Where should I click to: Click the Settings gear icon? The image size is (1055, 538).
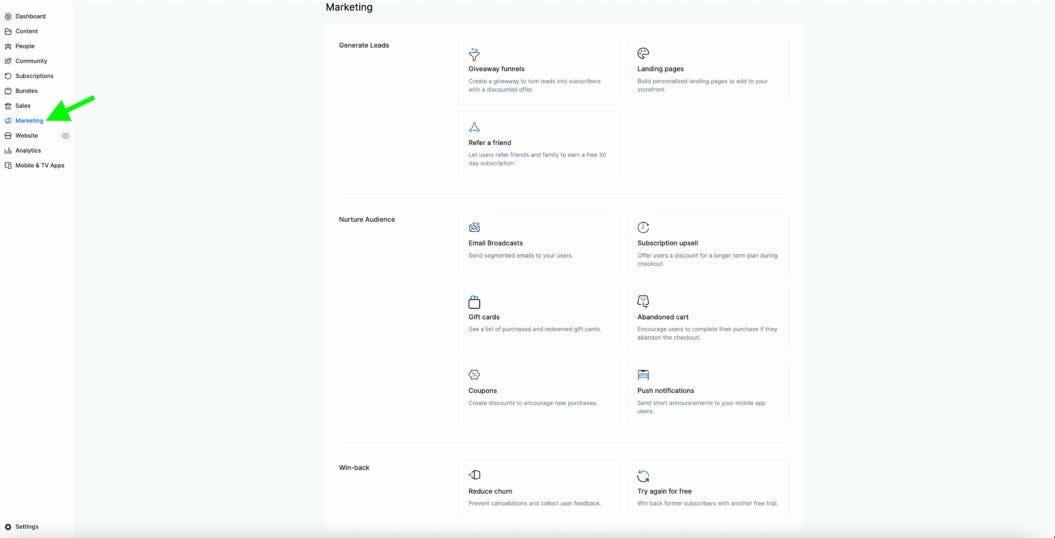[8, 527]
